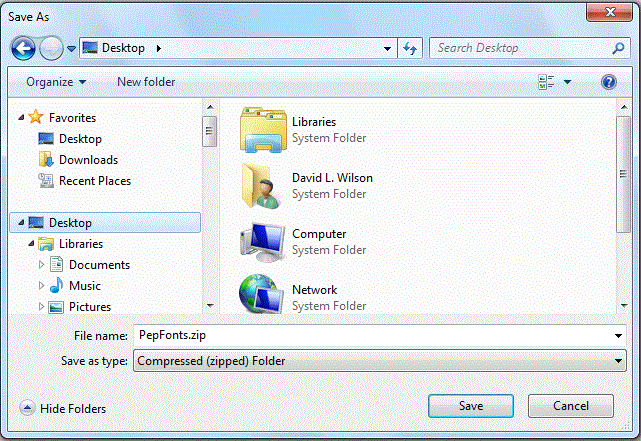Open the File name dropdown arrow
Viewport: 641px width, 441px height.
[618, 336]
